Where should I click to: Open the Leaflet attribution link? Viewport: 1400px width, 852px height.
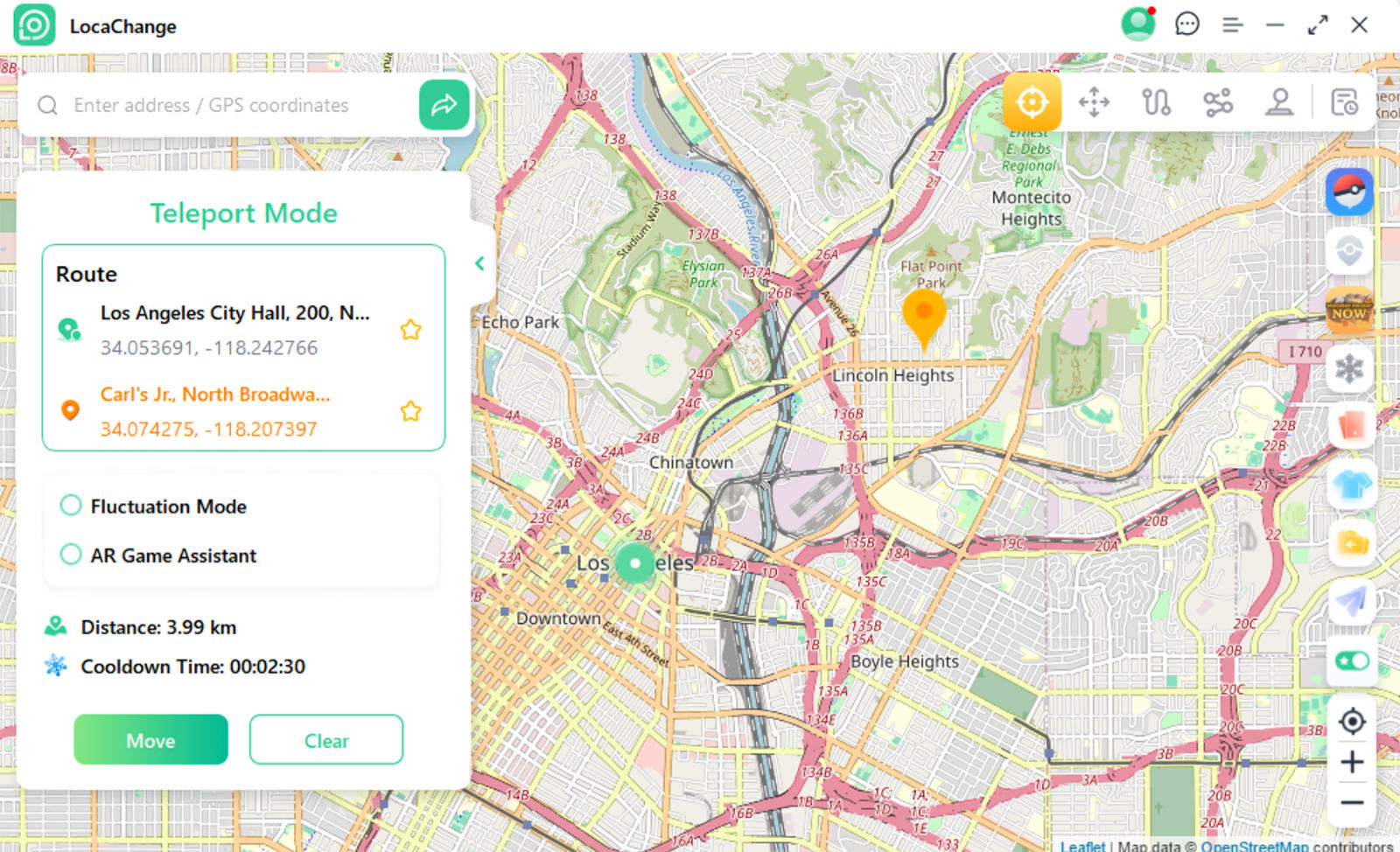coord(1082,845)
